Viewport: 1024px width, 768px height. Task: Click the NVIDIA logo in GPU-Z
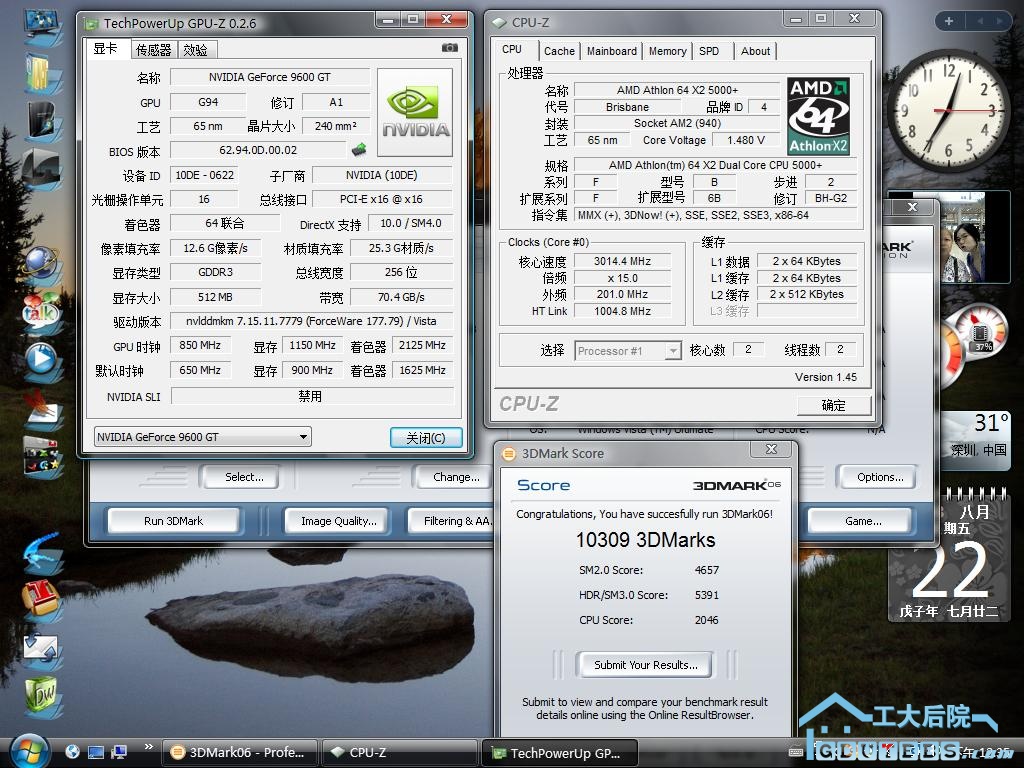(x=415, y=112)
